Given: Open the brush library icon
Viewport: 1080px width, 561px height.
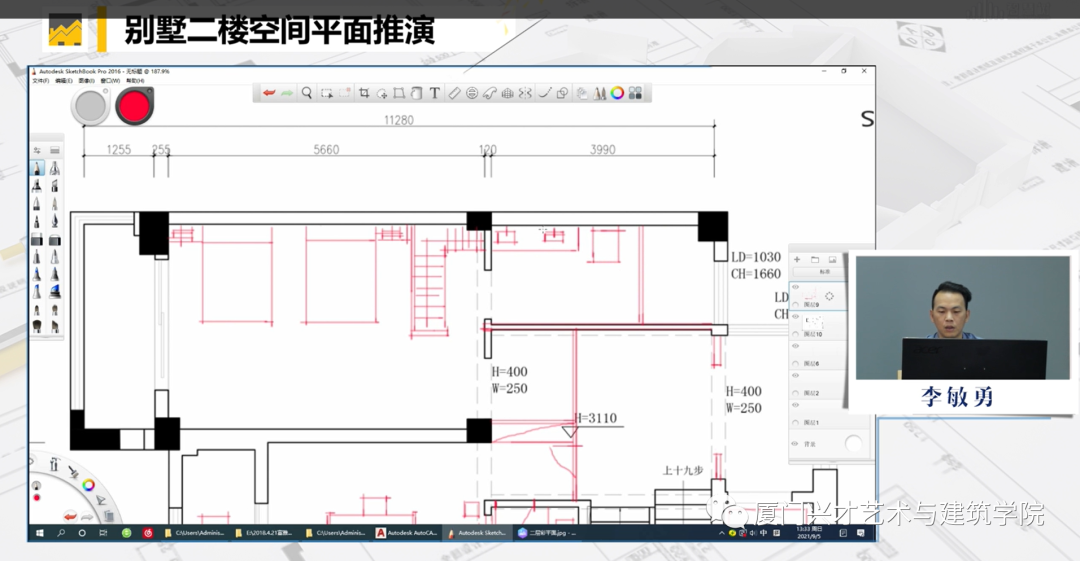Looking at the screenshot, I should 55,150.
